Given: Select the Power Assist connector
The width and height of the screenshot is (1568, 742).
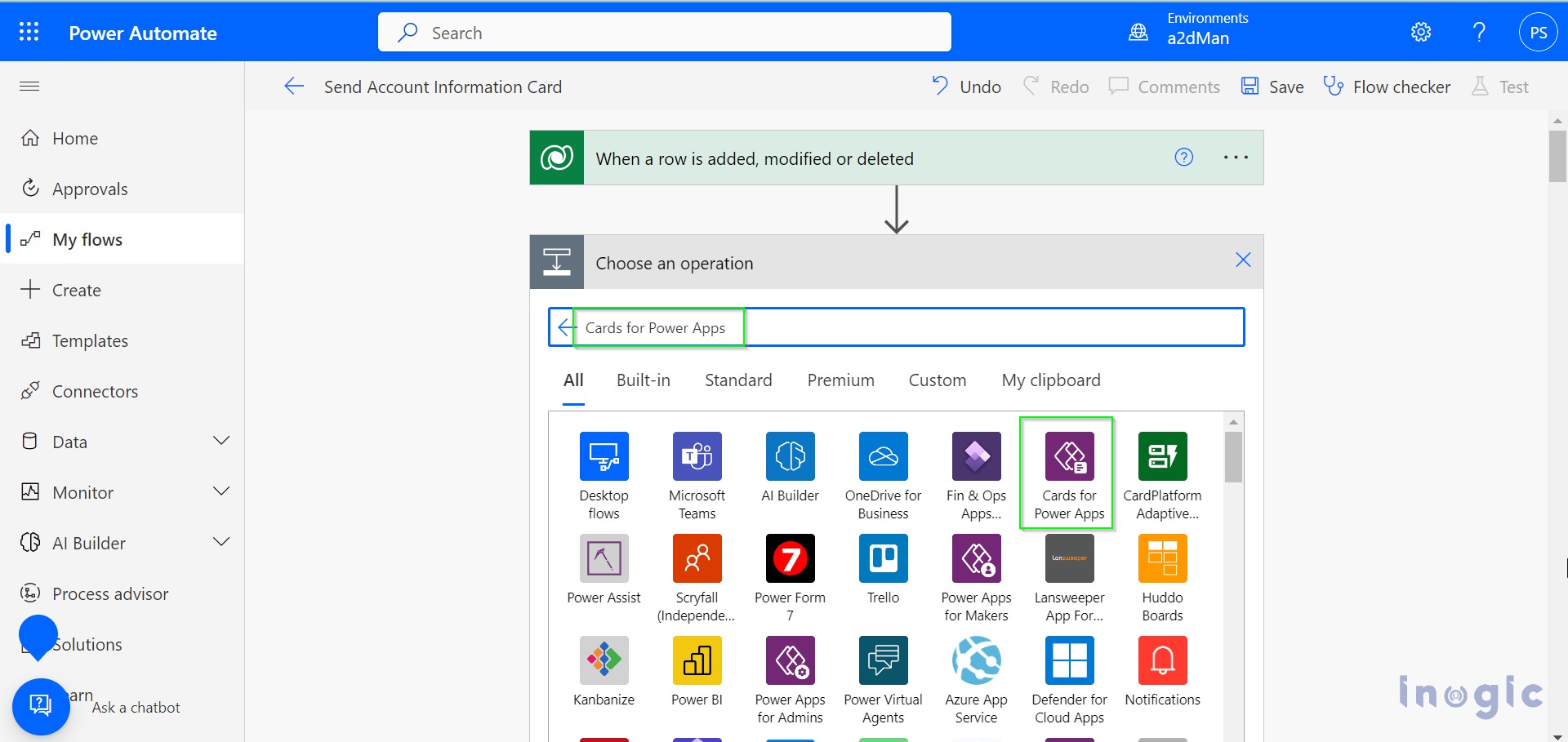Looking at the screenshot, I should click(604, 569).
